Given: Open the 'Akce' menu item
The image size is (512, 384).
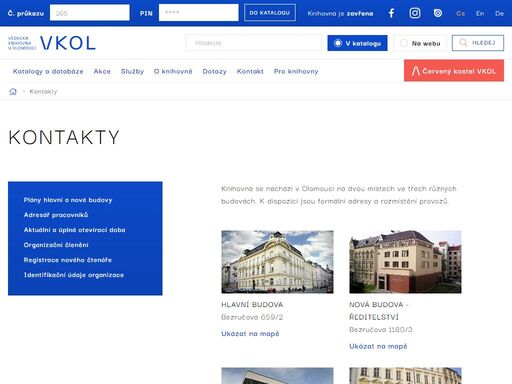Looking at the screenshot, I should 102,71.
